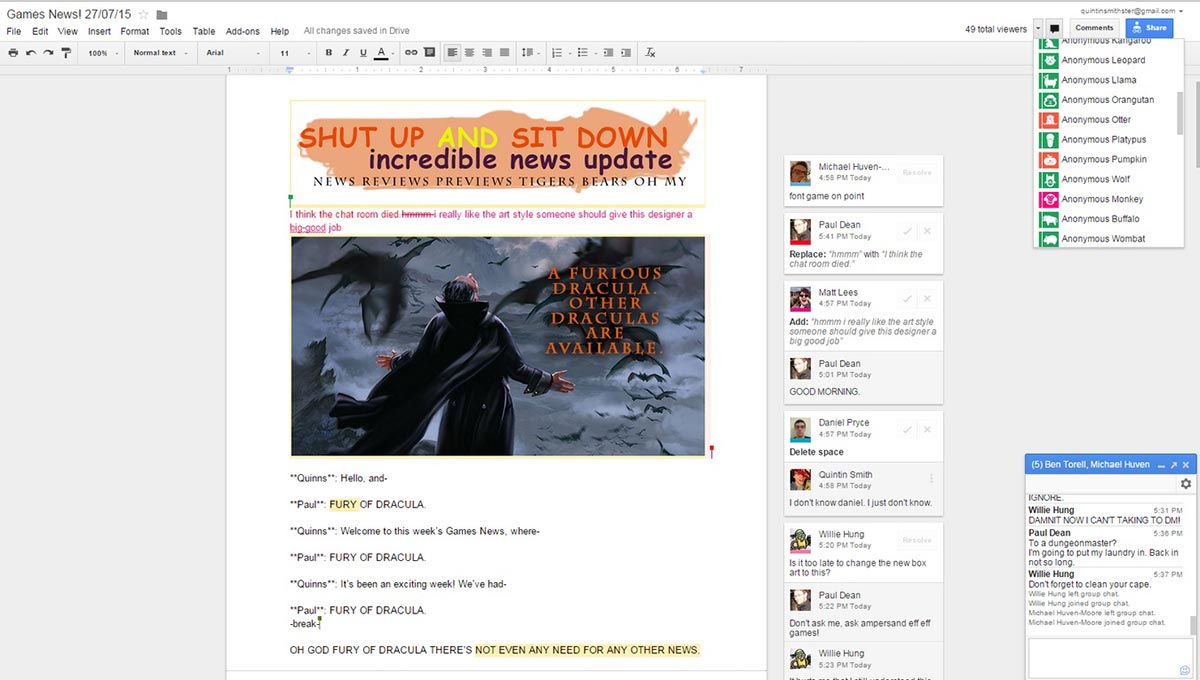Click the viewers list scrollbar
1200x680 pixels.
[x=1181, y=112]
